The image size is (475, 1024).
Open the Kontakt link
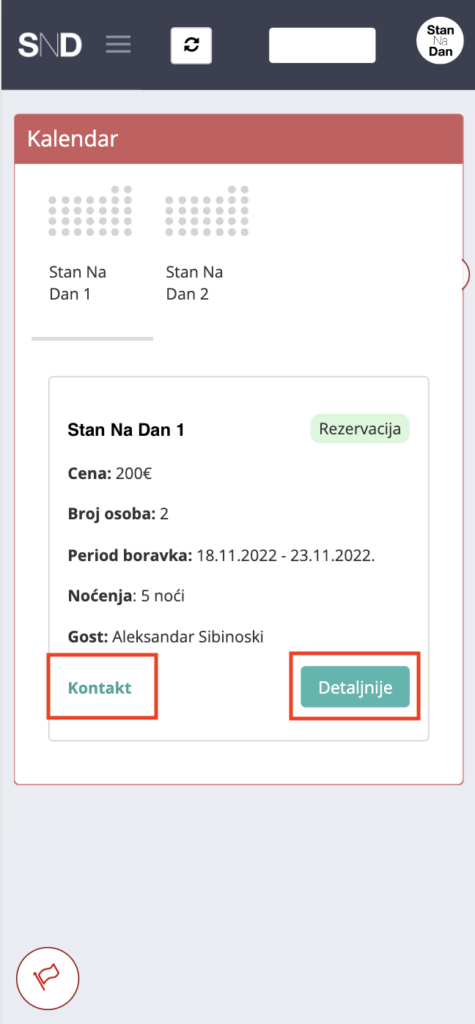click(100, 687)
